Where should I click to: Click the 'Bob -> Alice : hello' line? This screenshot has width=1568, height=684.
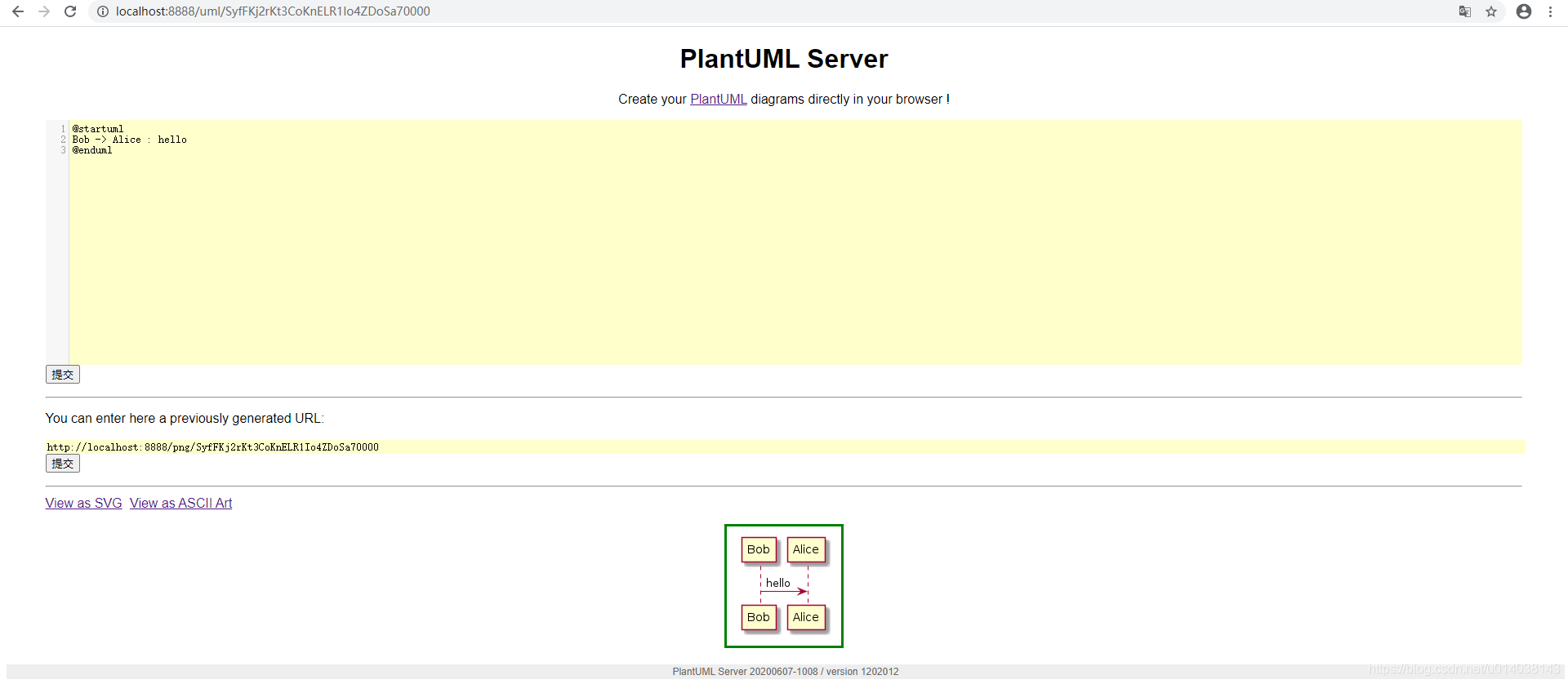click(x=129, y=140)
